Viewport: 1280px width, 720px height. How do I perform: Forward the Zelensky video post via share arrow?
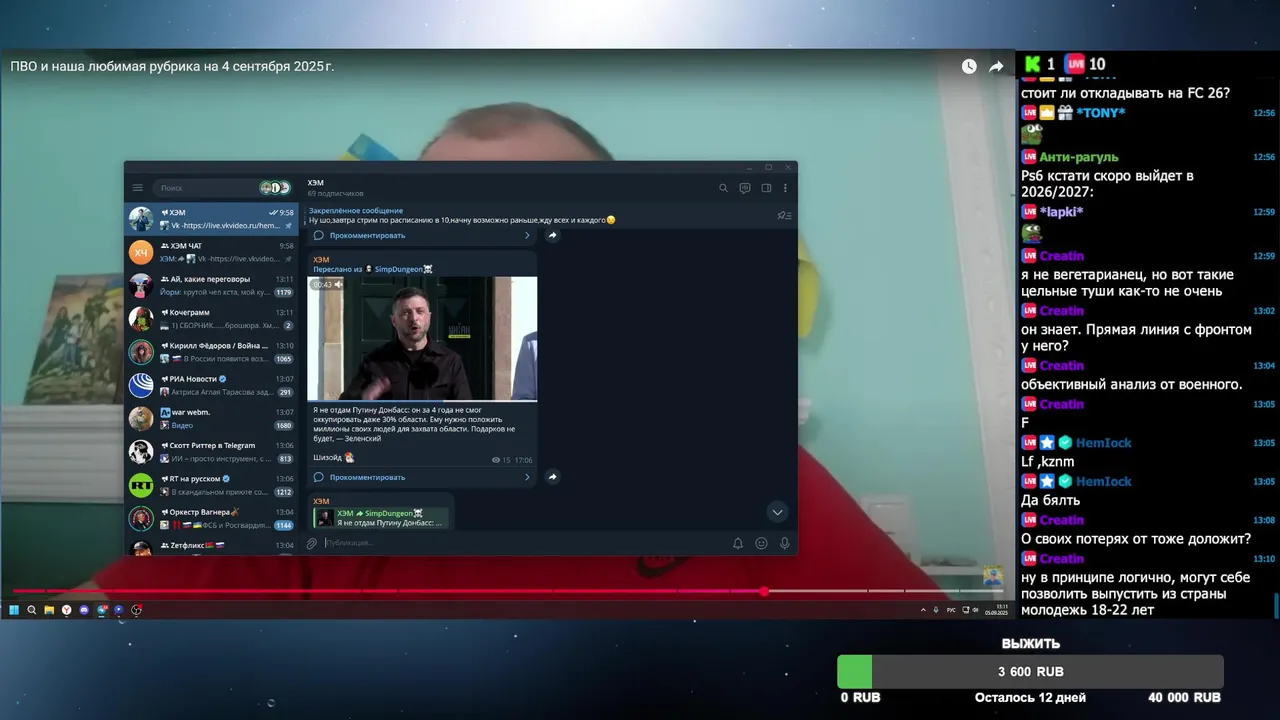[x=552, y=477]
